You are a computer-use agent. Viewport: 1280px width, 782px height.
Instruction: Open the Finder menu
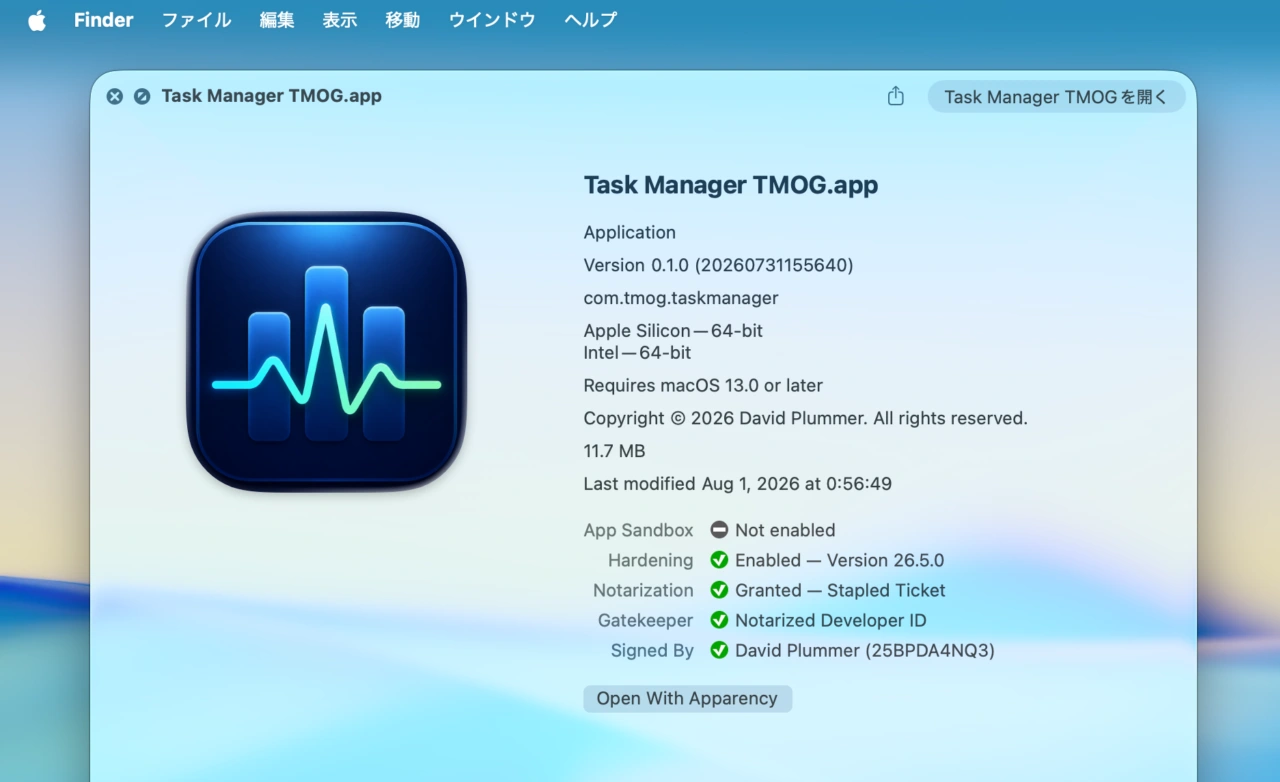(103, 20)
